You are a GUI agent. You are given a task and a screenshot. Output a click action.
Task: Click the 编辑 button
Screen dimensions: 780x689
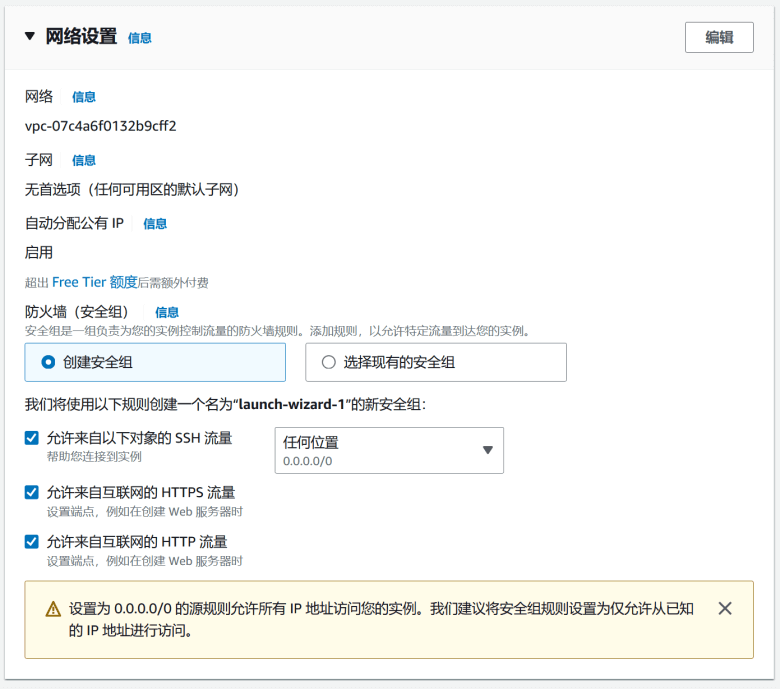719,37
